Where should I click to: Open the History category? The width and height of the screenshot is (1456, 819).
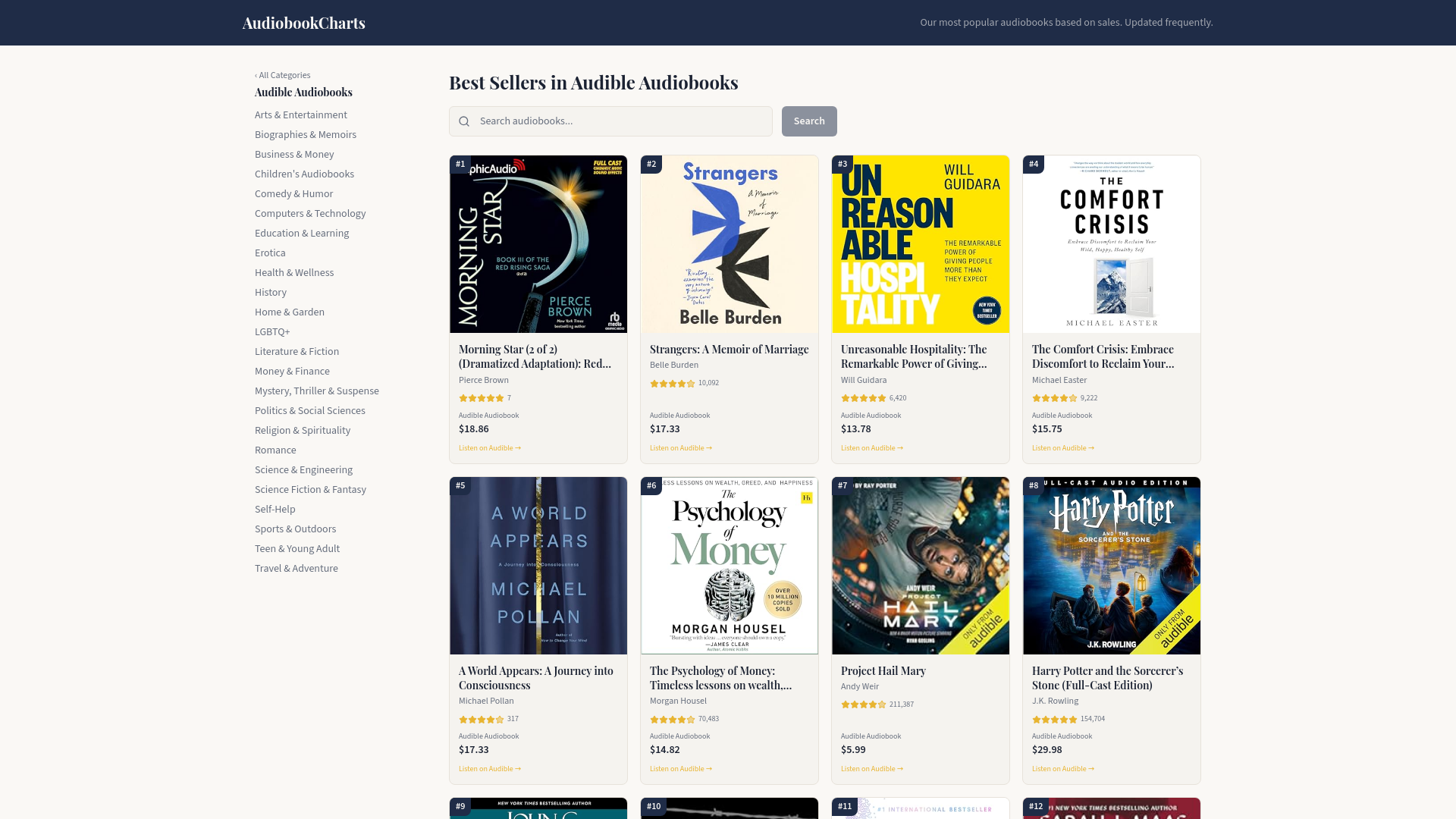pyautogui.click(x=271, y=292)
